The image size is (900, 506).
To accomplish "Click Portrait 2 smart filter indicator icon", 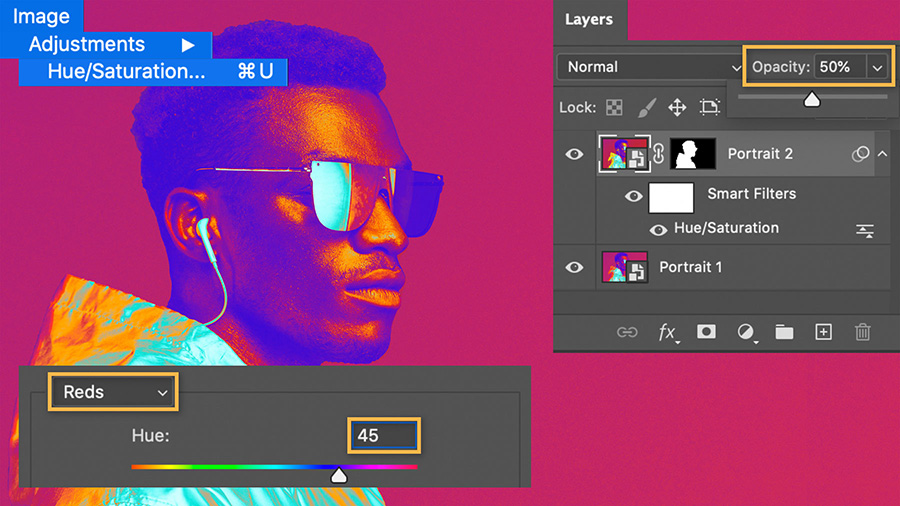I will [x=860, y=154].
